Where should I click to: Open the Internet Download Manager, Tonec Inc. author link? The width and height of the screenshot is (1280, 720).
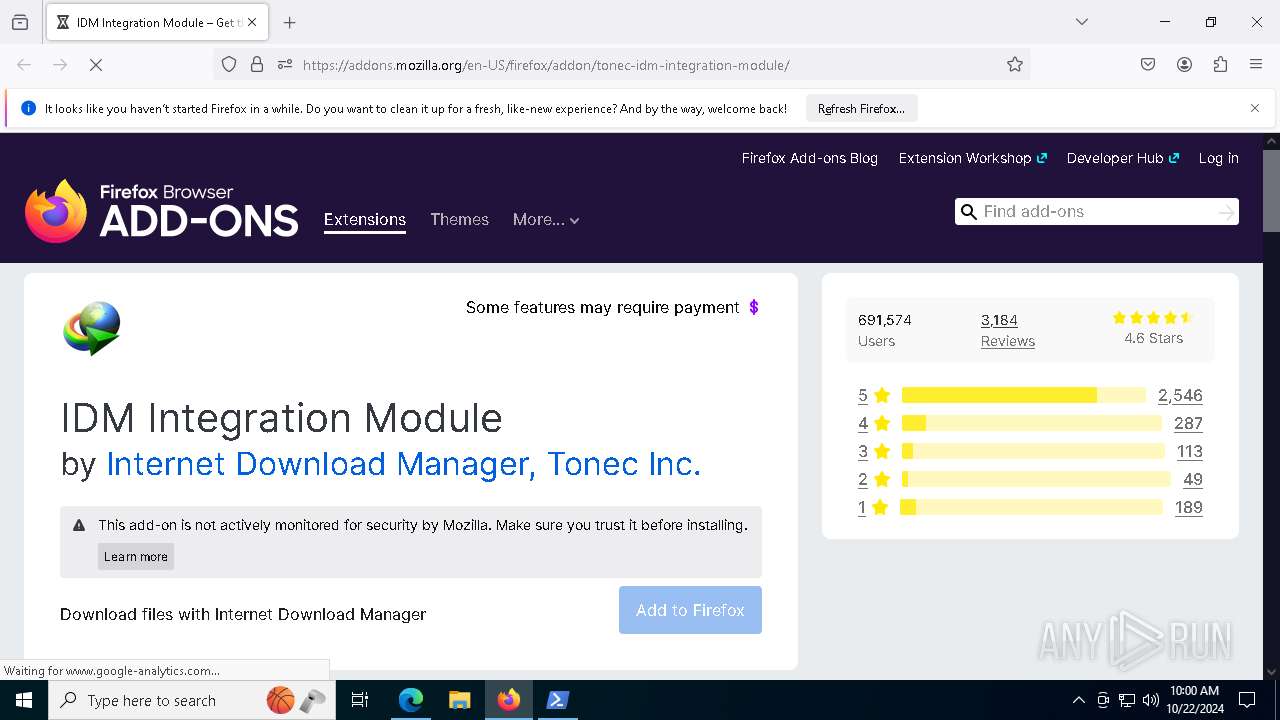[403, 464]
